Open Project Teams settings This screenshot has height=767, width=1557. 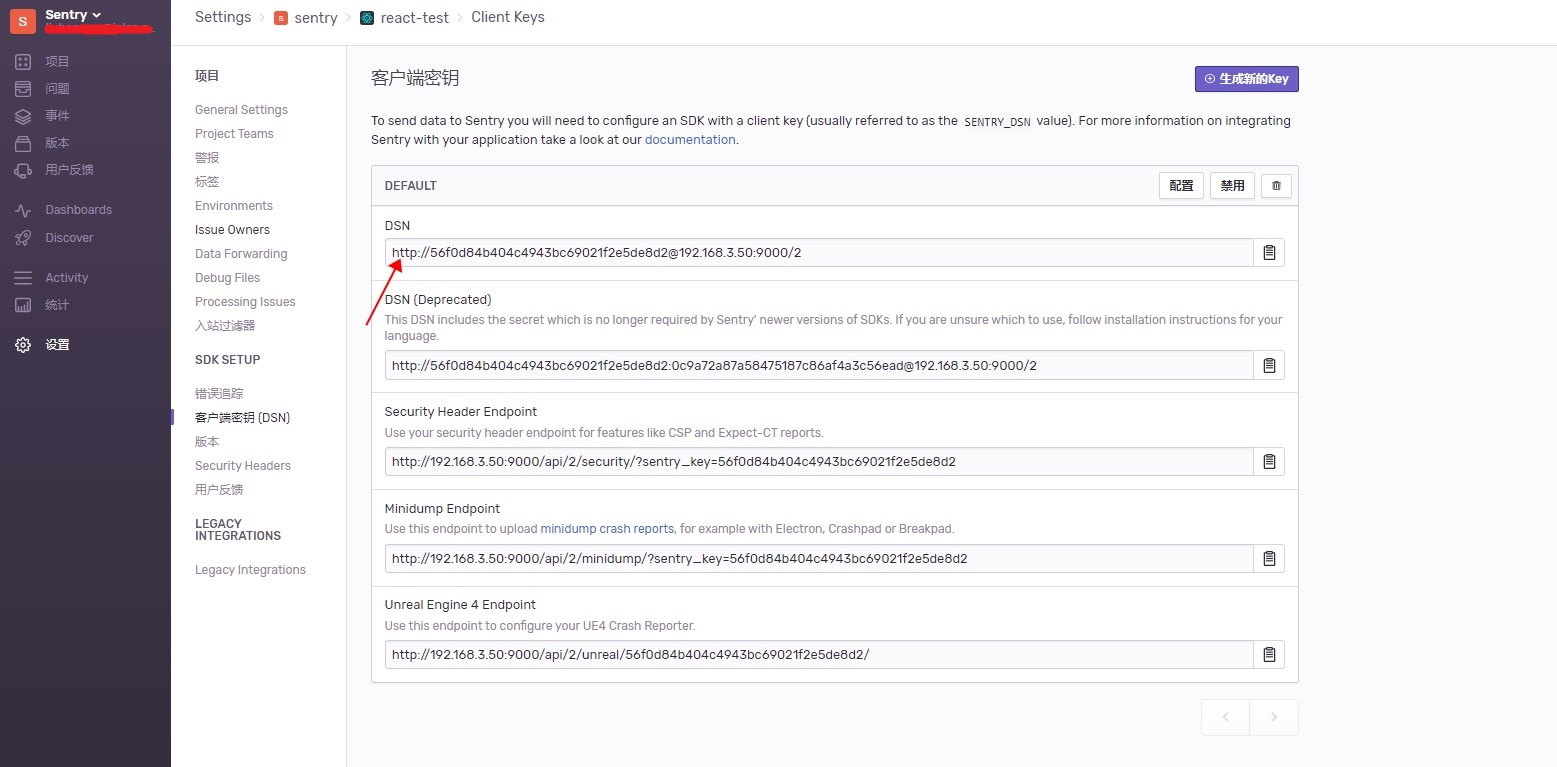234,134
